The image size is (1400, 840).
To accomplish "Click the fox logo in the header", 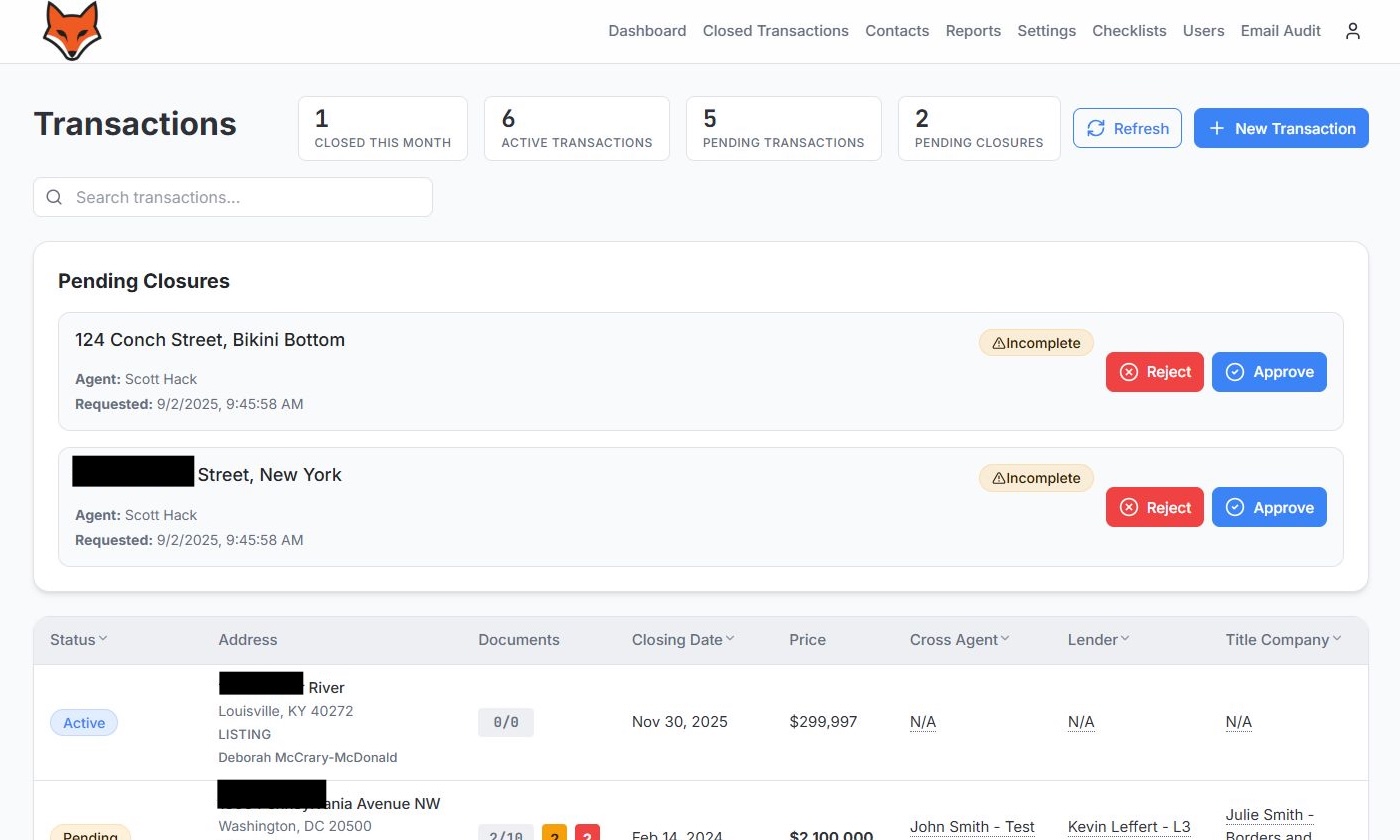I will pos(72,31).
